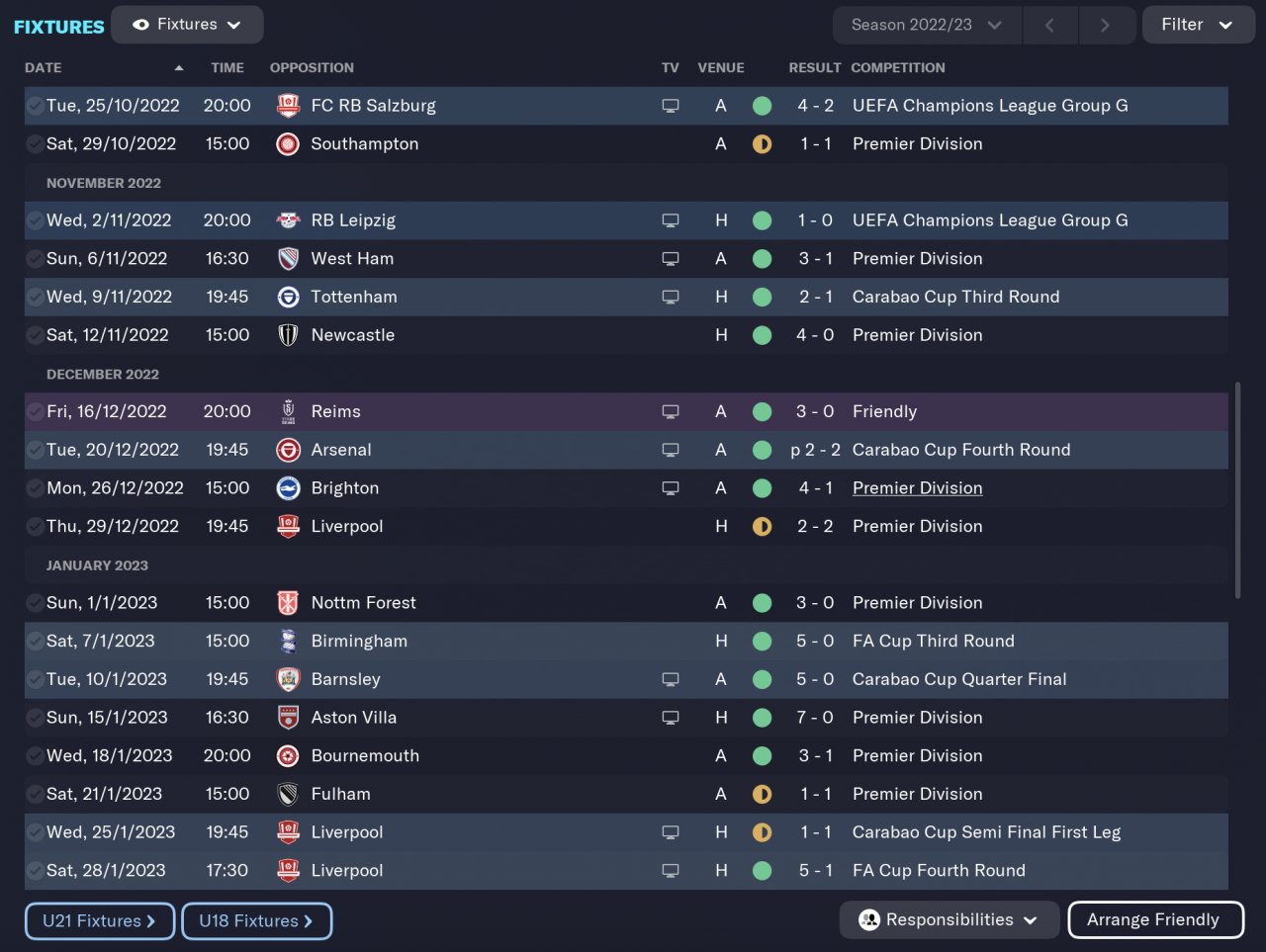The image size is (1266, 952).
Task: Click TV icon on RB Leipzig fixture
Action: point(671,220)
